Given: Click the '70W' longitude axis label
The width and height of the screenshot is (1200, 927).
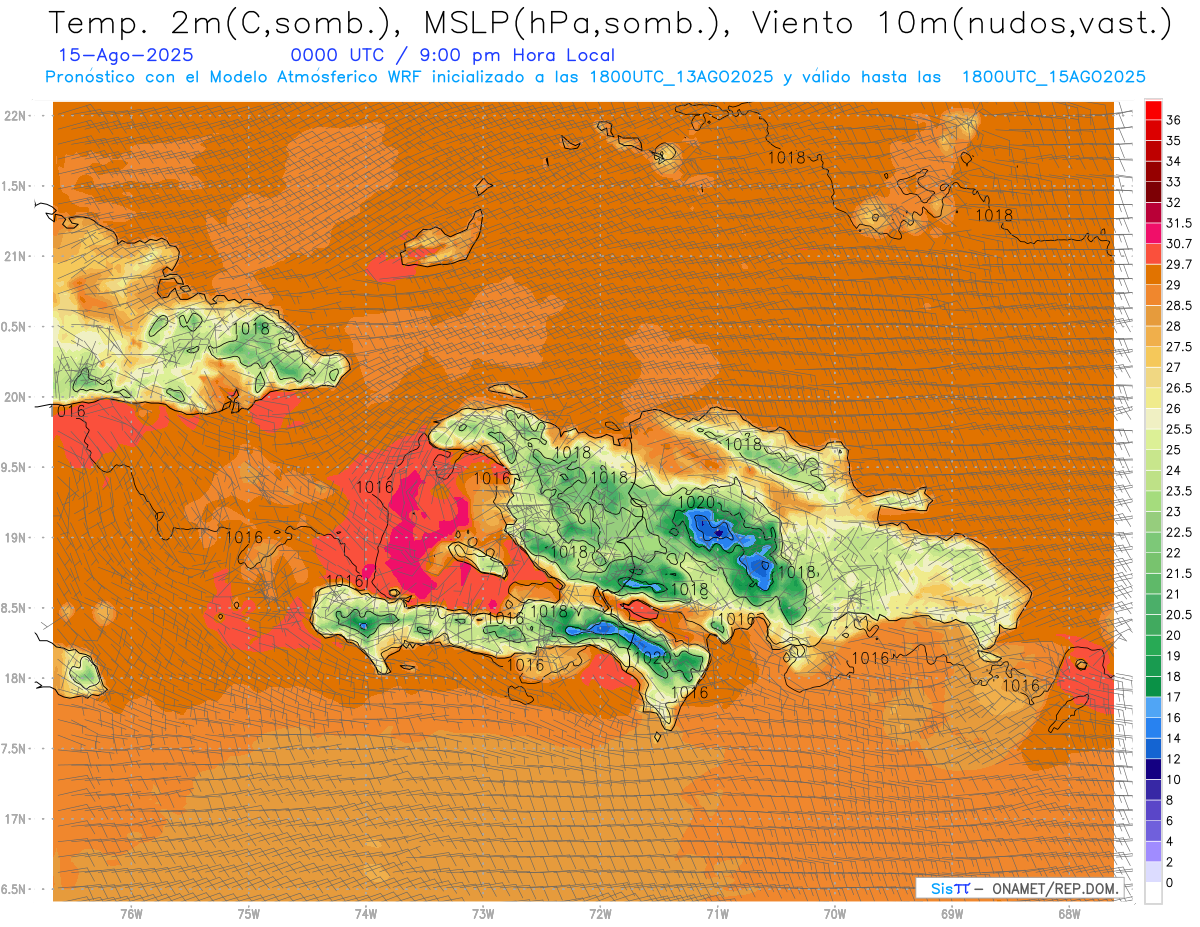Looking at the screenshot, I should click(x=835, y=915).
